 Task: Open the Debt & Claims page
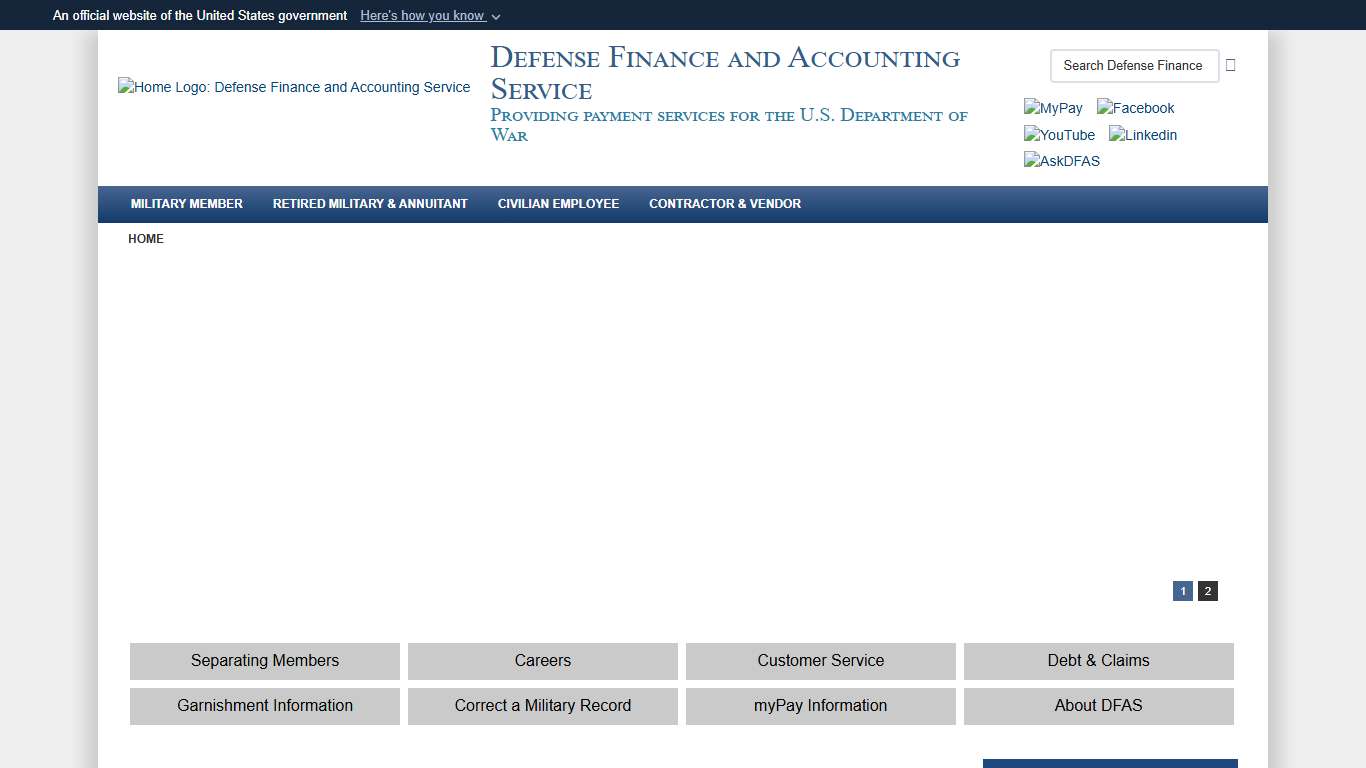click(1098, 661)
